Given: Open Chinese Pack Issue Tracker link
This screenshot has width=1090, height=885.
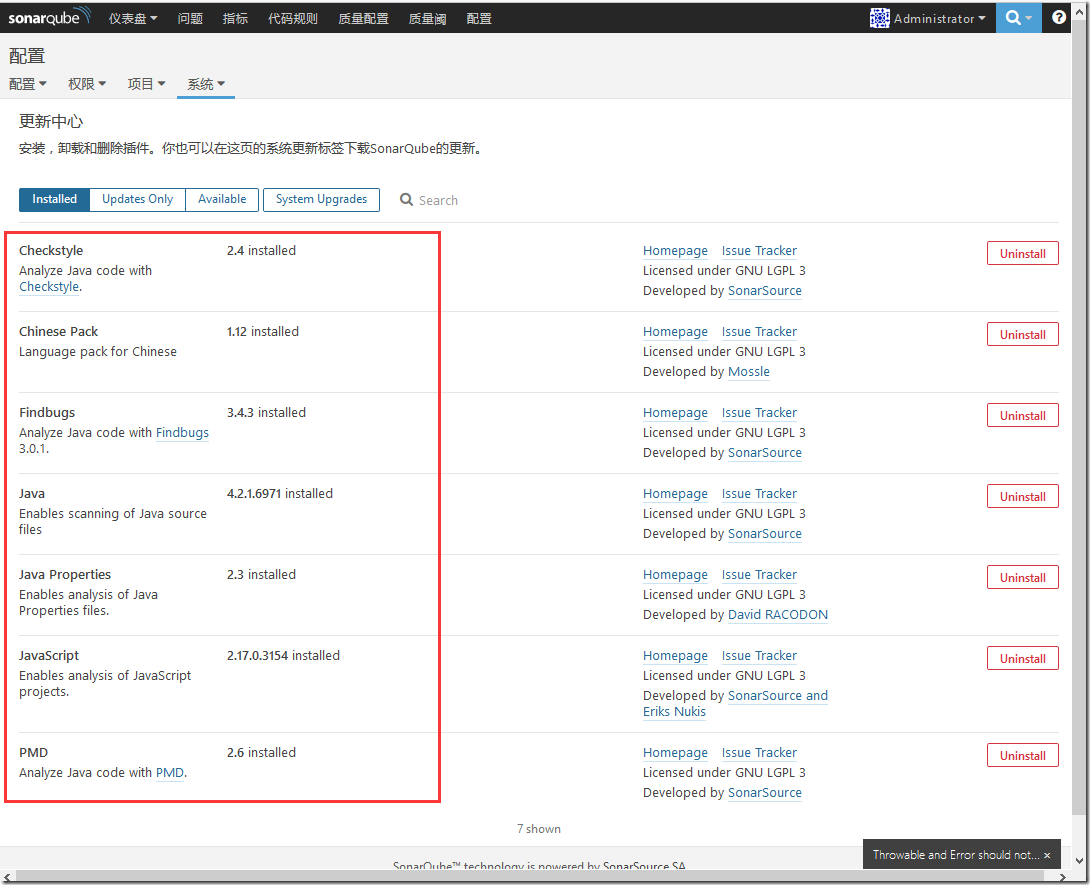Looking at the screenshot, I should click(759, 332).
